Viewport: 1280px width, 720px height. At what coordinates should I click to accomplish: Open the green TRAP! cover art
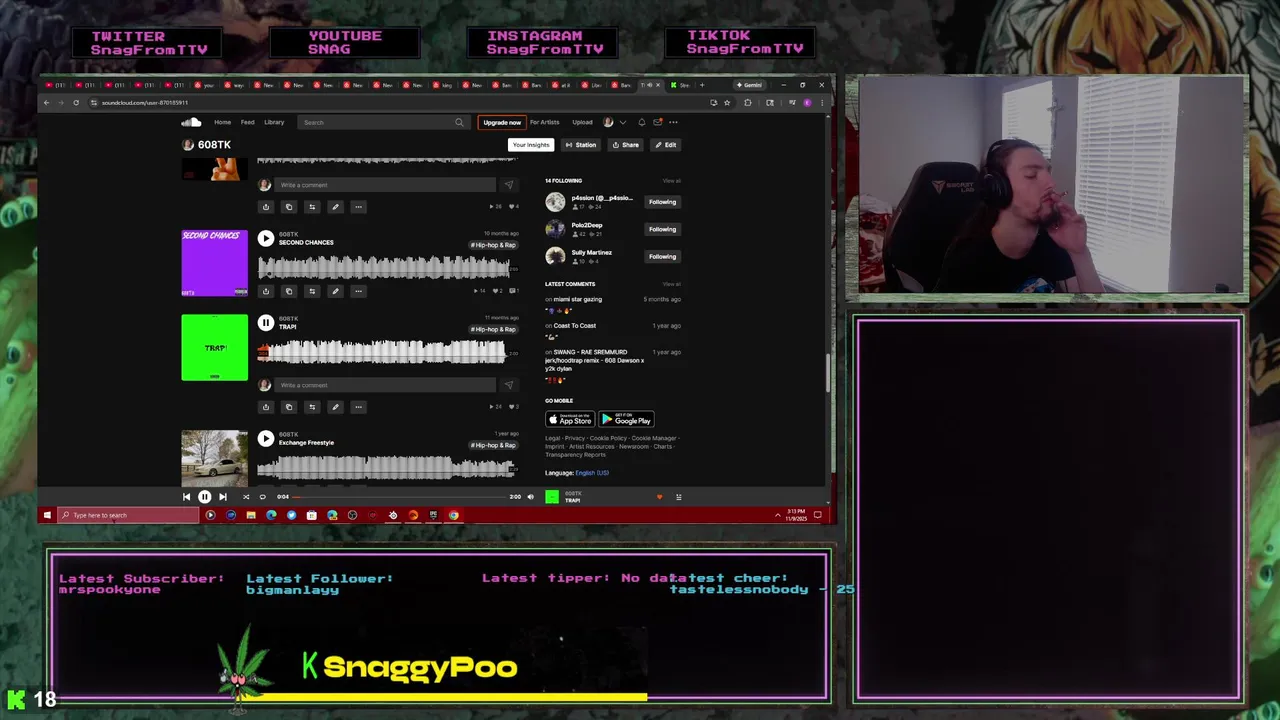point(214,347)
